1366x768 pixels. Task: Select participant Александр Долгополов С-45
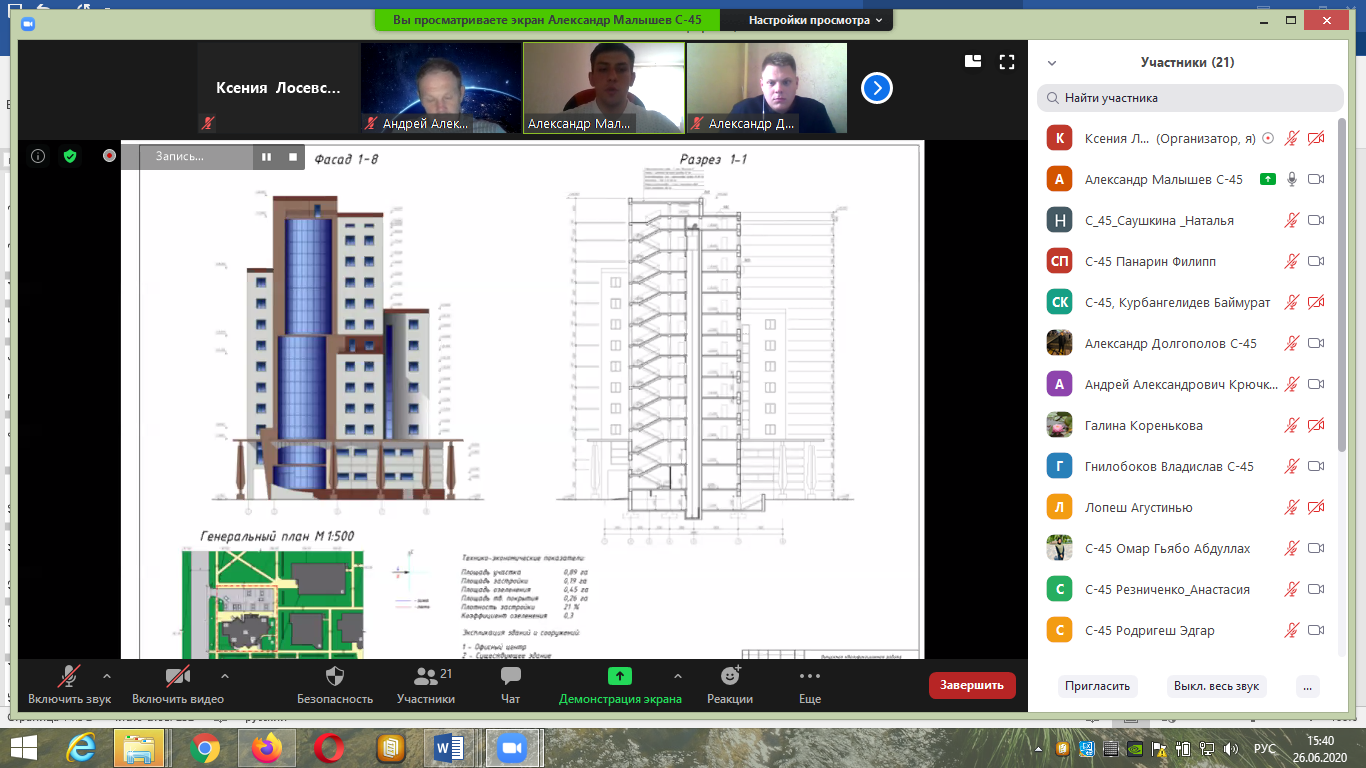click(x=1189, y=343)
